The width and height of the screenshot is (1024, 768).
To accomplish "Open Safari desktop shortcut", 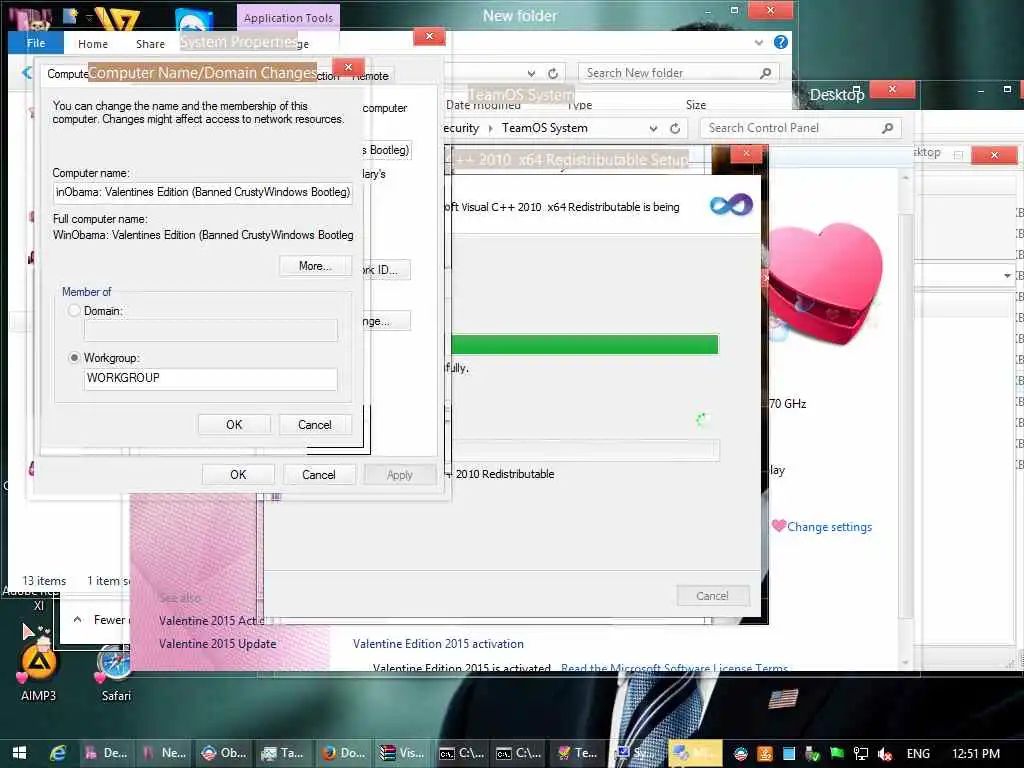I will 116,671.
